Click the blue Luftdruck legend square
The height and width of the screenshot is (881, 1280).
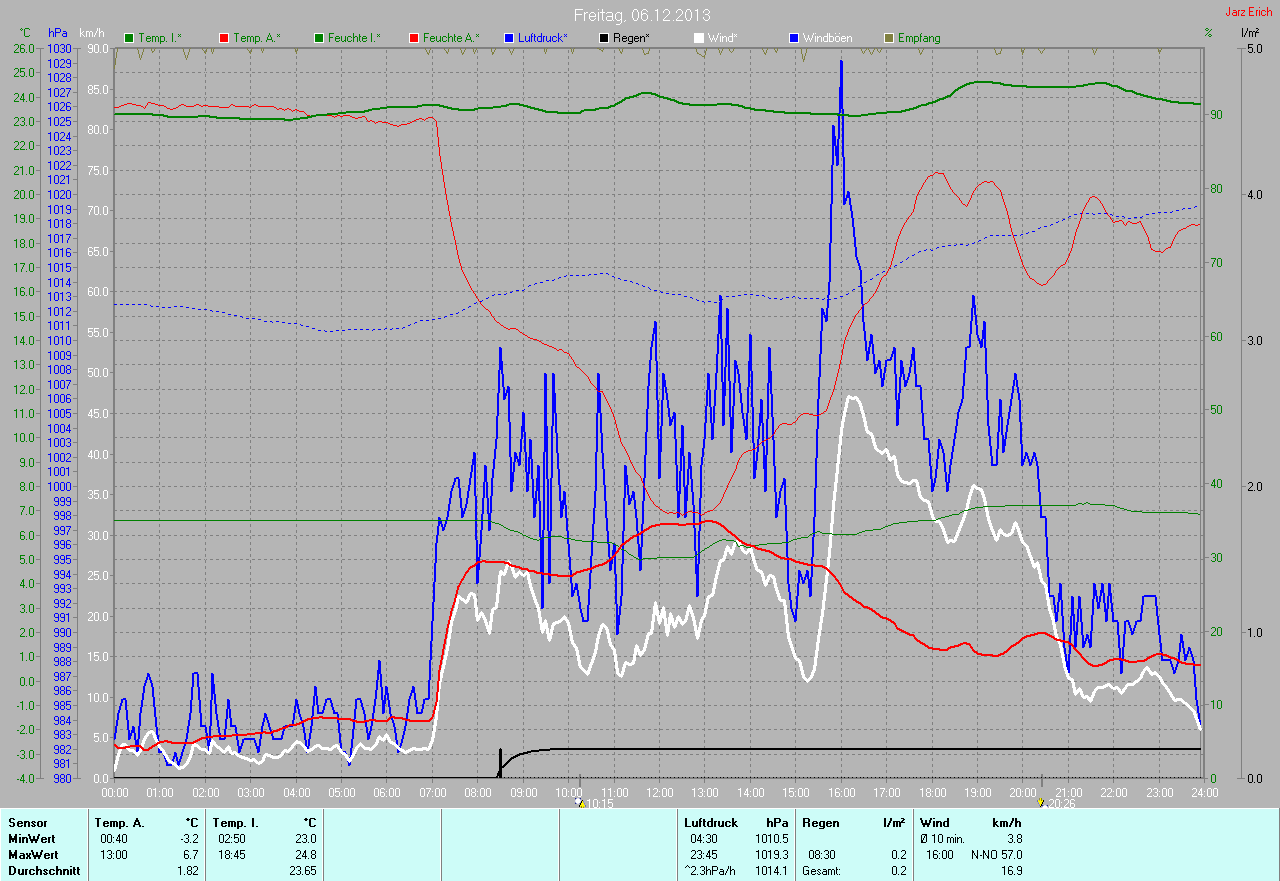point(508,38)
